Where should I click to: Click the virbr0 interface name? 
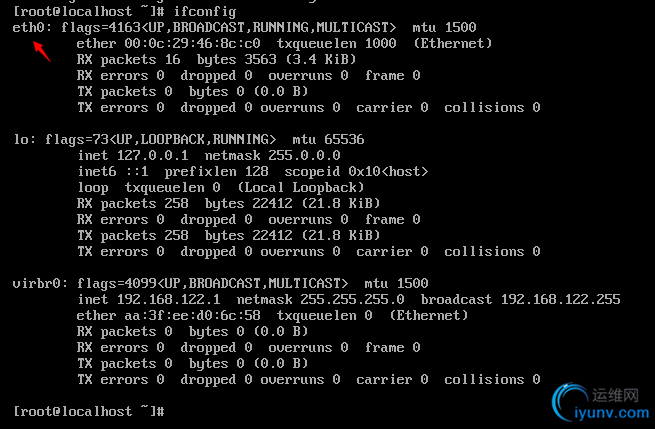[36, 283]
